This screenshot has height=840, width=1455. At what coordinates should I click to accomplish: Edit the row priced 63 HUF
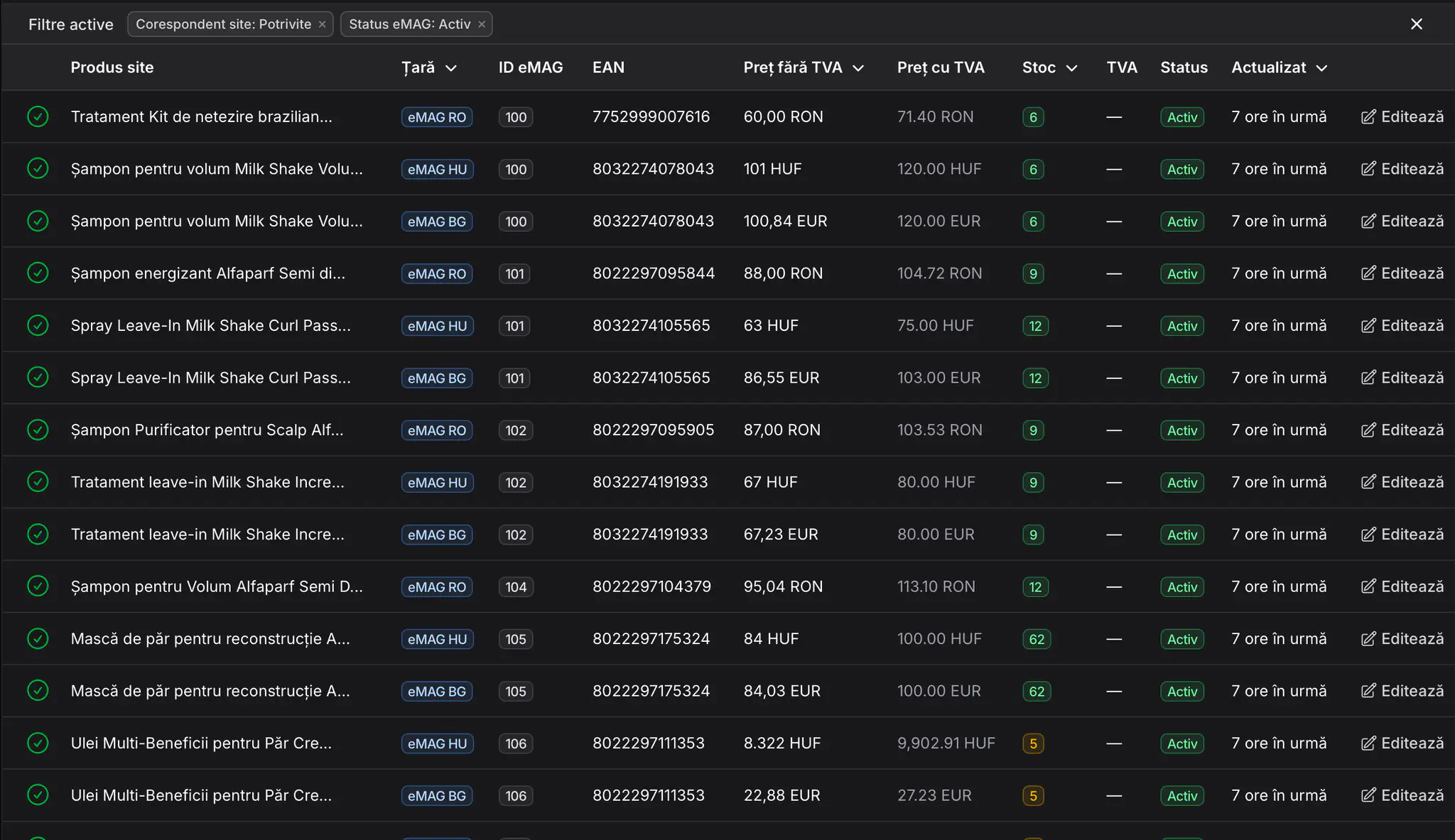pyautogui.click(x=1402, y=326)
